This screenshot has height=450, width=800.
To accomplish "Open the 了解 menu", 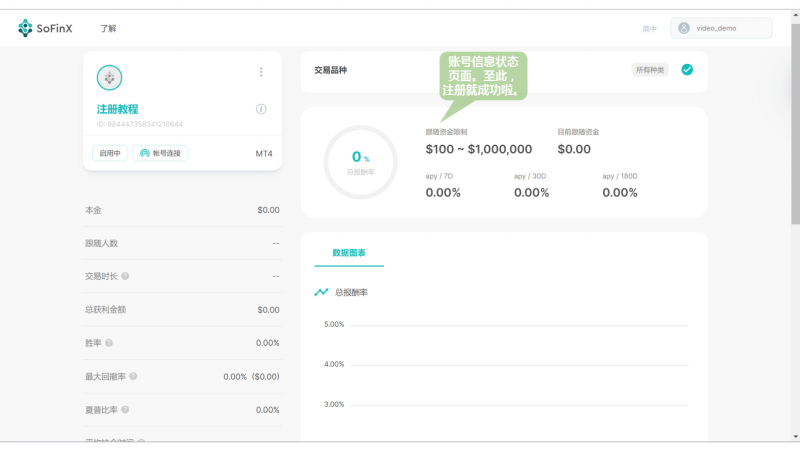I will (x=108, y=29).
